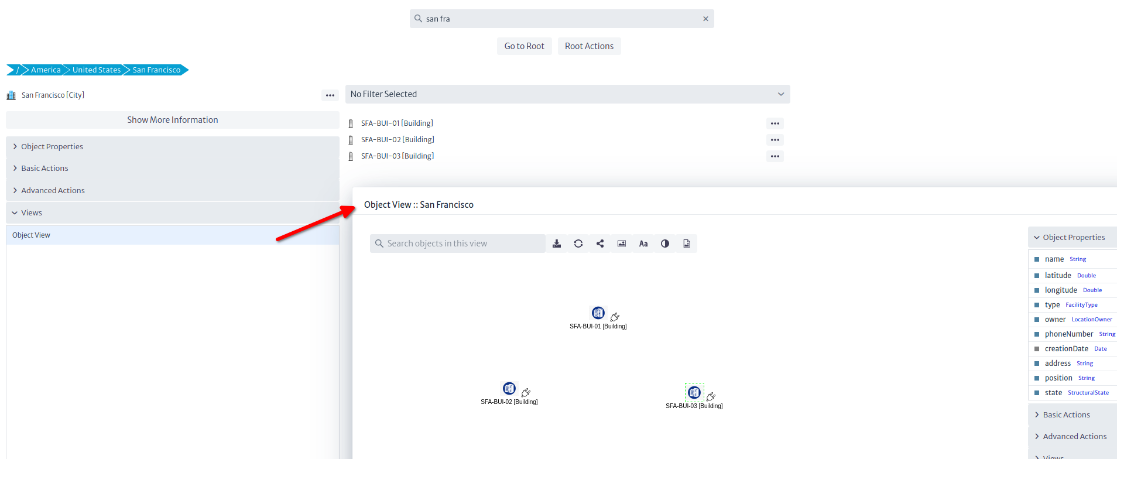Image resolution: width=1126 pixels, height=486 pixels.
Task: Click the refresh view icon
Action: pos(578,243)
